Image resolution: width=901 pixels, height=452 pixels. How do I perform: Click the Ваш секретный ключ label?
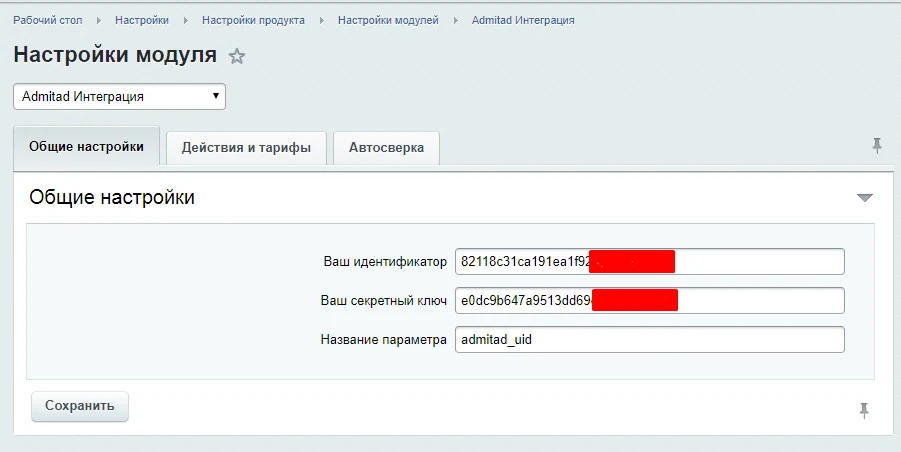[383, 300]
